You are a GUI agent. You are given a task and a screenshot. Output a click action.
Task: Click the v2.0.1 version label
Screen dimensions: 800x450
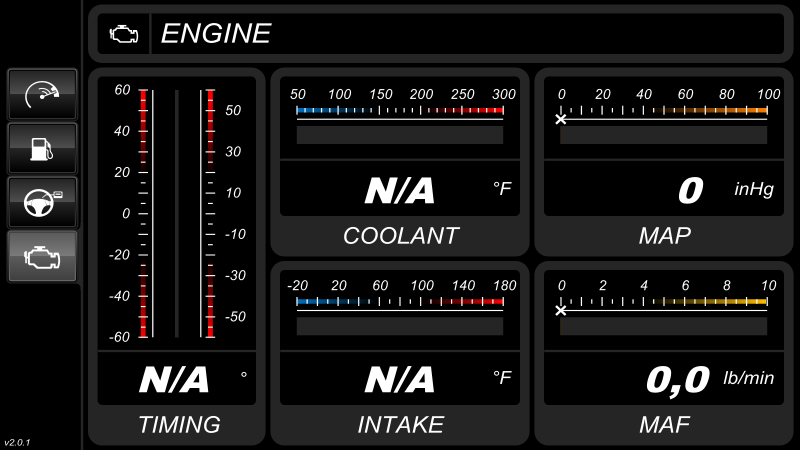[17, 442]
